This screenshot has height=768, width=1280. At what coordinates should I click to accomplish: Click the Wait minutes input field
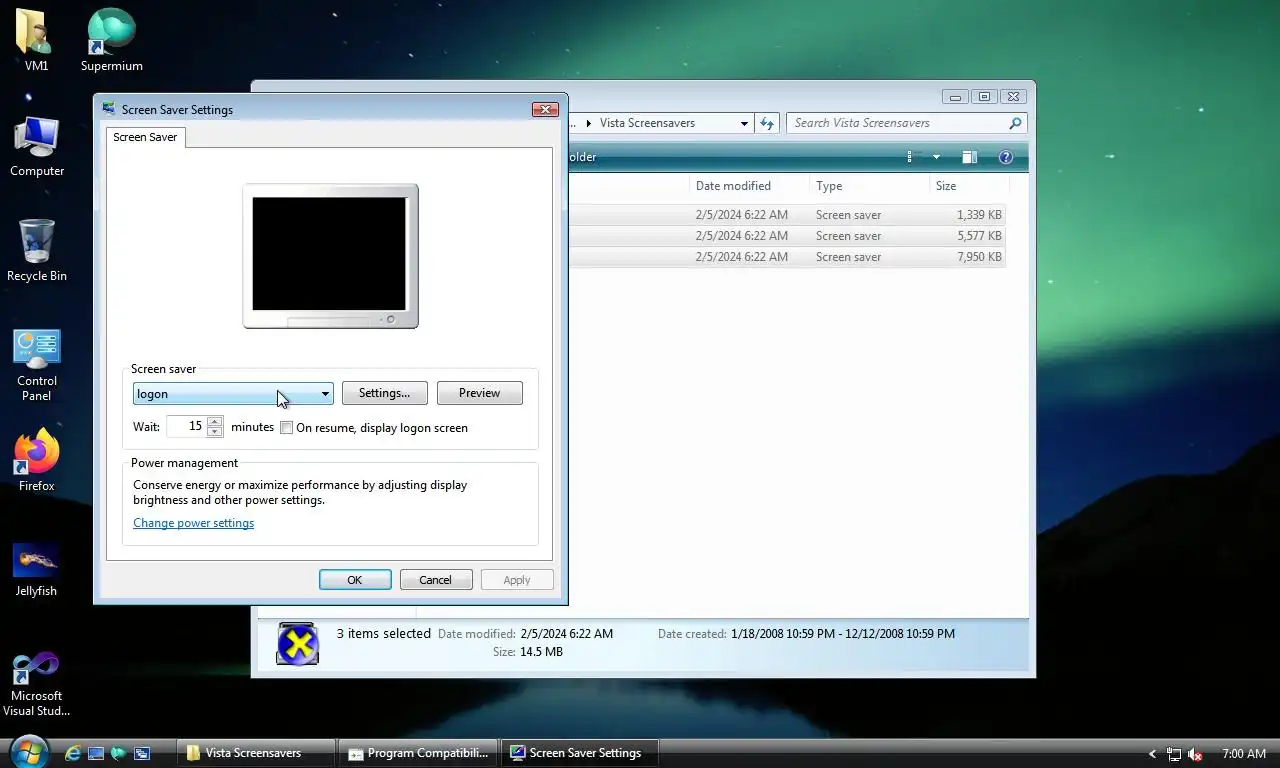click(x=186, y=427)
